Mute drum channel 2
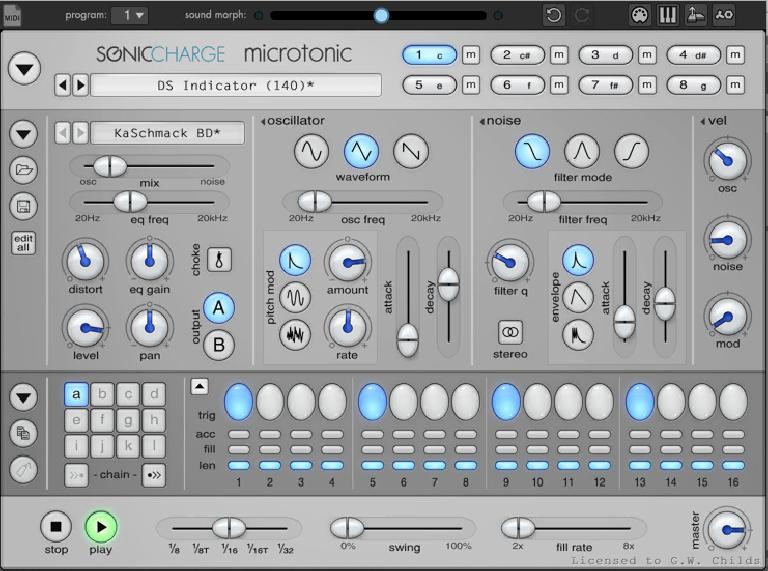Image resolution: width=768 pixels, height=571 pixels. [559, 55]
